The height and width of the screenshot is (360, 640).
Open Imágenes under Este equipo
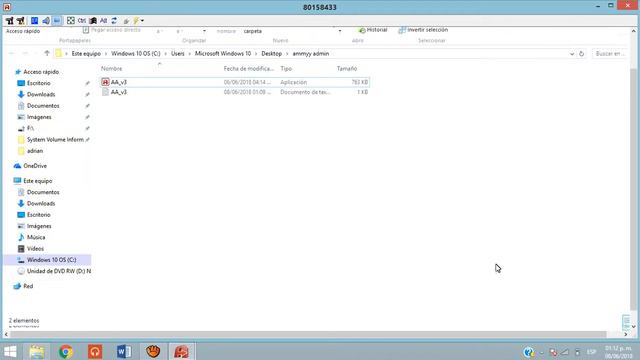tap(39, 226)
